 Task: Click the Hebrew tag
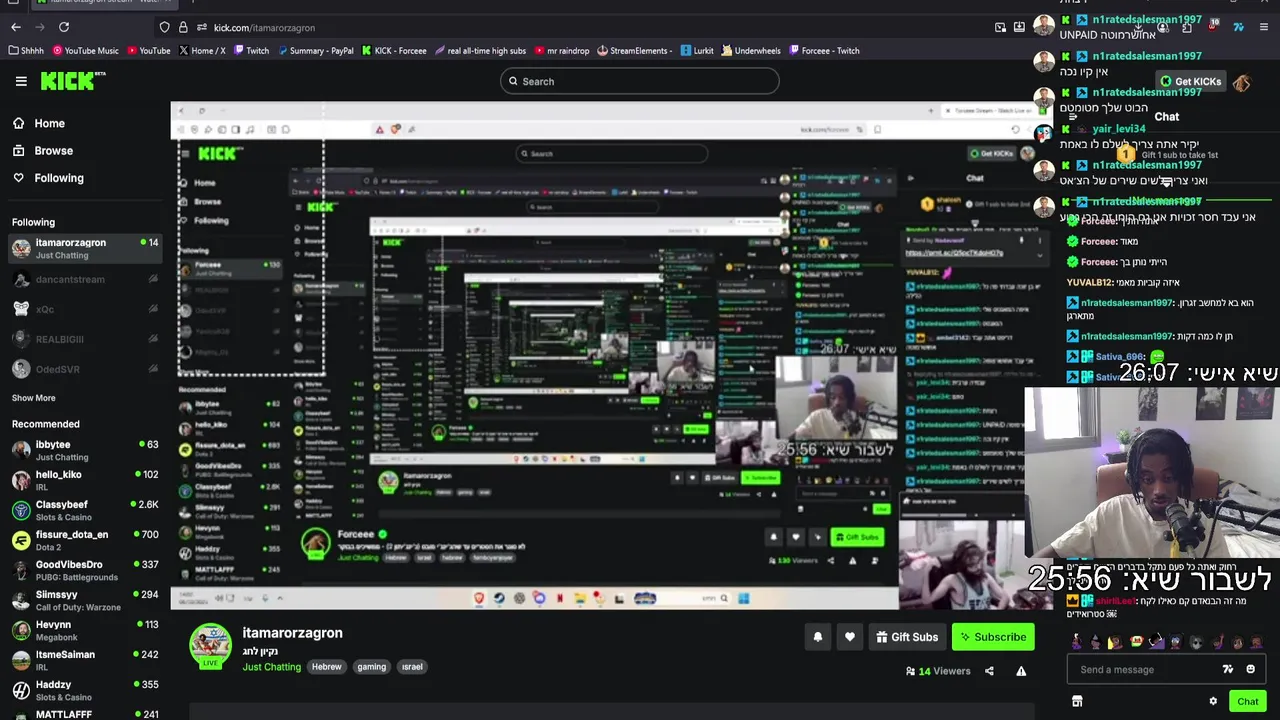[326, 667]
